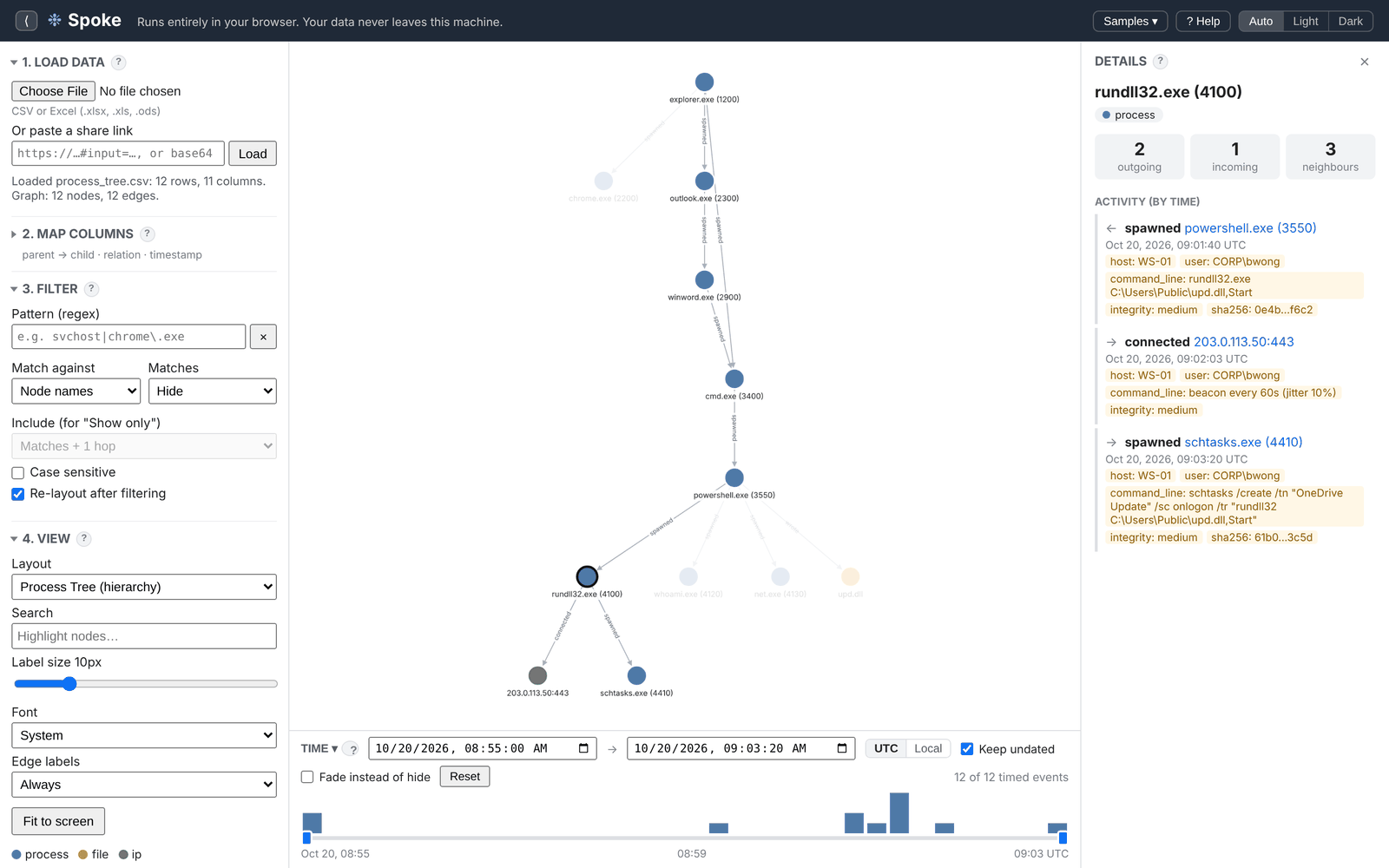
Task: Reset the time filter
Action: click(464, 777)
